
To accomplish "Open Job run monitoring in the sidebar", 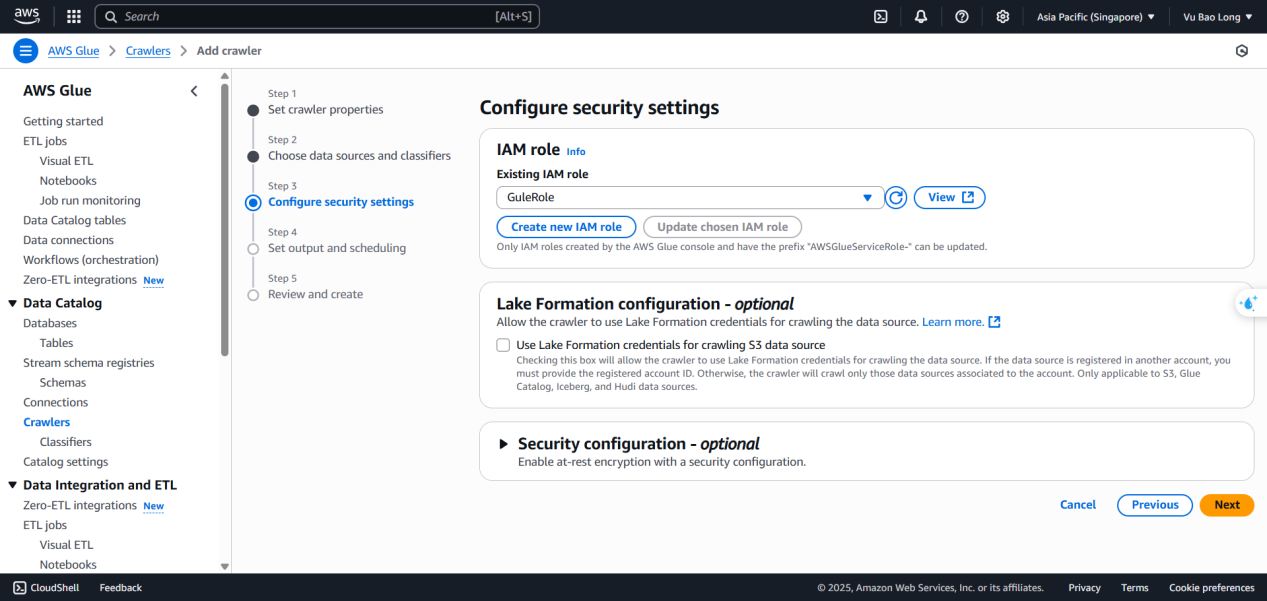I will 90,200.
